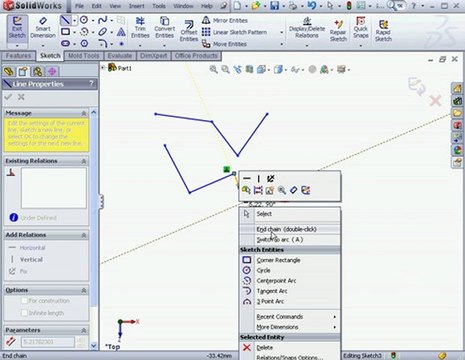The image size is (465, 360).
Task: Pick Corner Rectangle from context menu
Action: click(x=290, y=260)
